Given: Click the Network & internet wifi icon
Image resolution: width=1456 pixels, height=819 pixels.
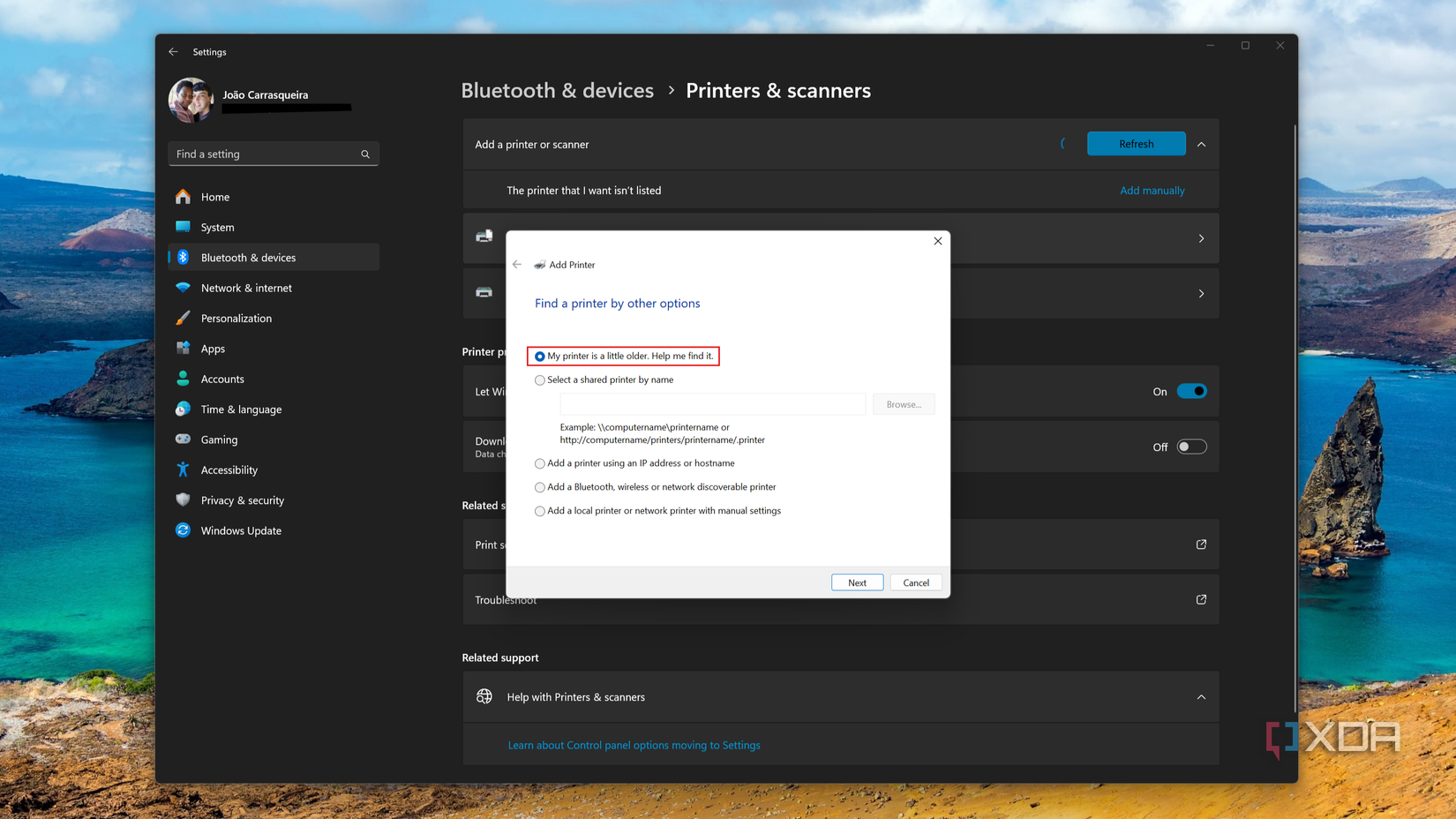Looking at the screenshot, I should [x=183, y=288].
